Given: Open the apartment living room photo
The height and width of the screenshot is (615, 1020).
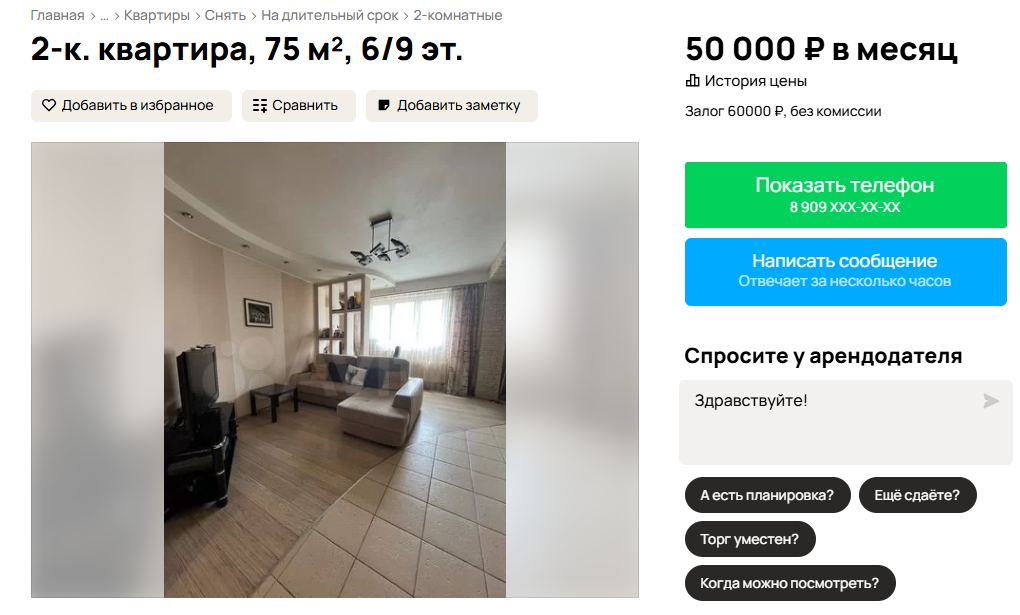Looking at the screenshot, I should click(335, 370).
